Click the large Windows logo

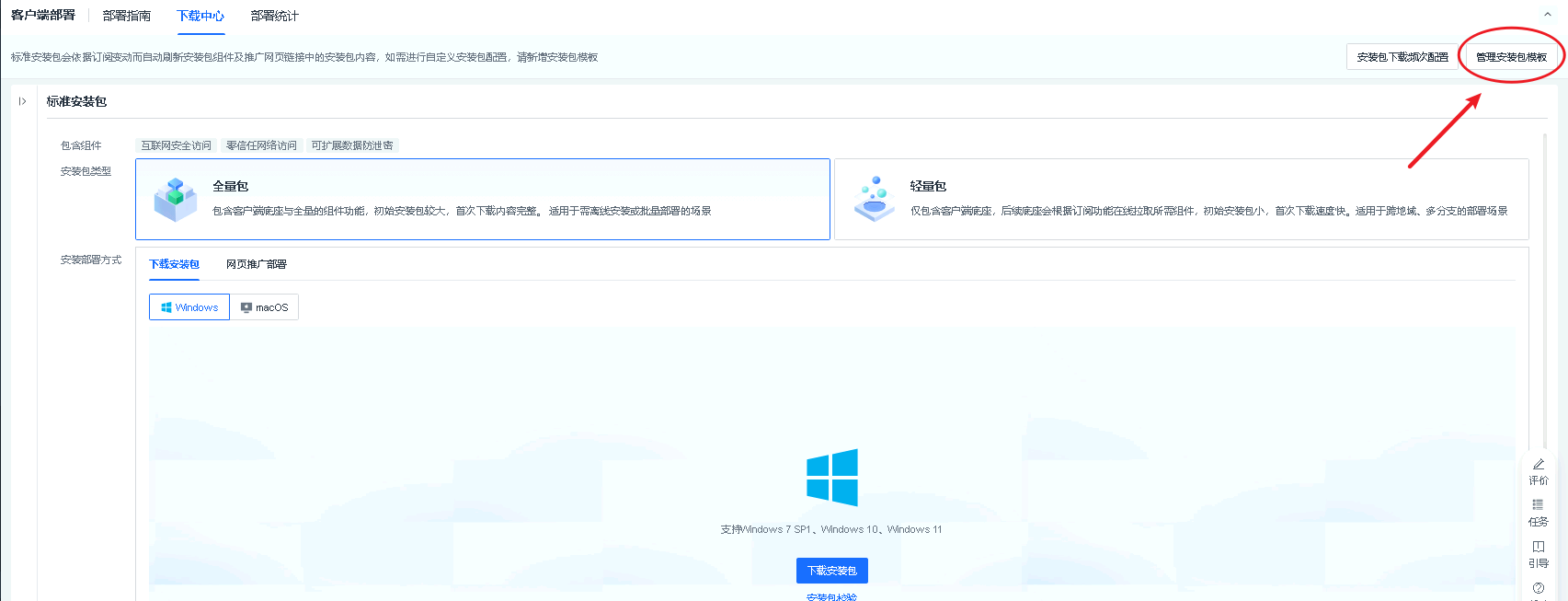coord(832,477)
